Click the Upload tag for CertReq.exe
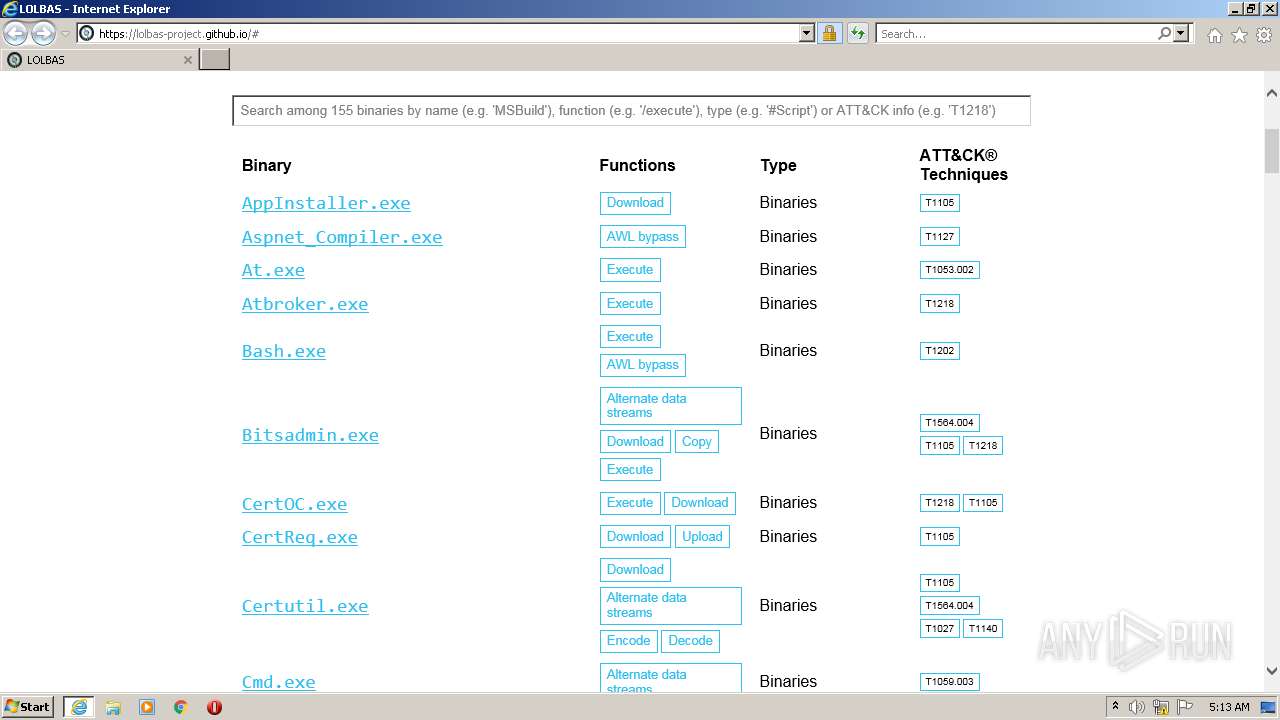 click(x=702, y=537)
